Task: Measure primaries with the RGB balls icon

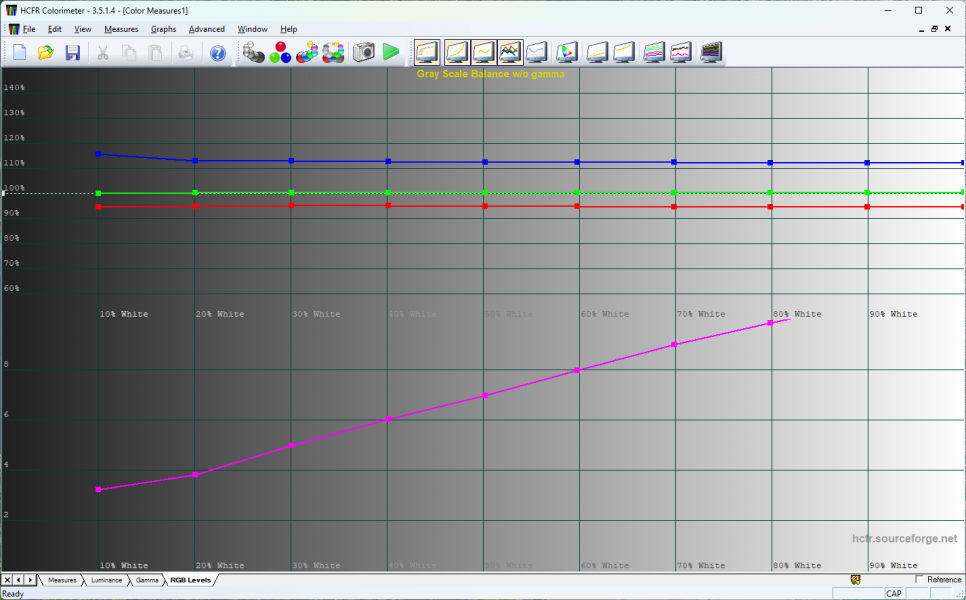Action: [x=280, y=52]
